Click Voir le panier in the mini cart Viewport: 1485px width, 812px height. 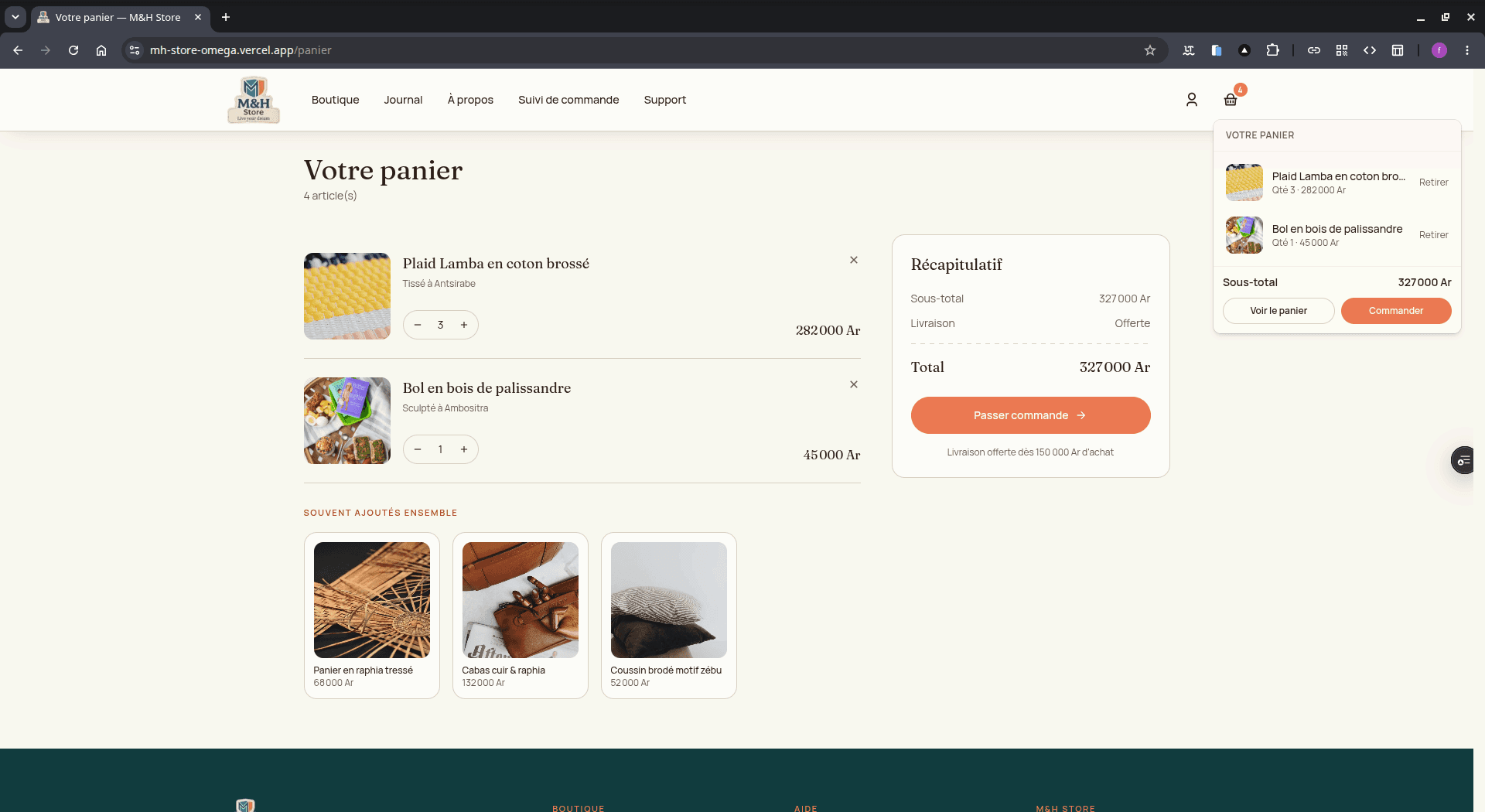[1278, 311]
